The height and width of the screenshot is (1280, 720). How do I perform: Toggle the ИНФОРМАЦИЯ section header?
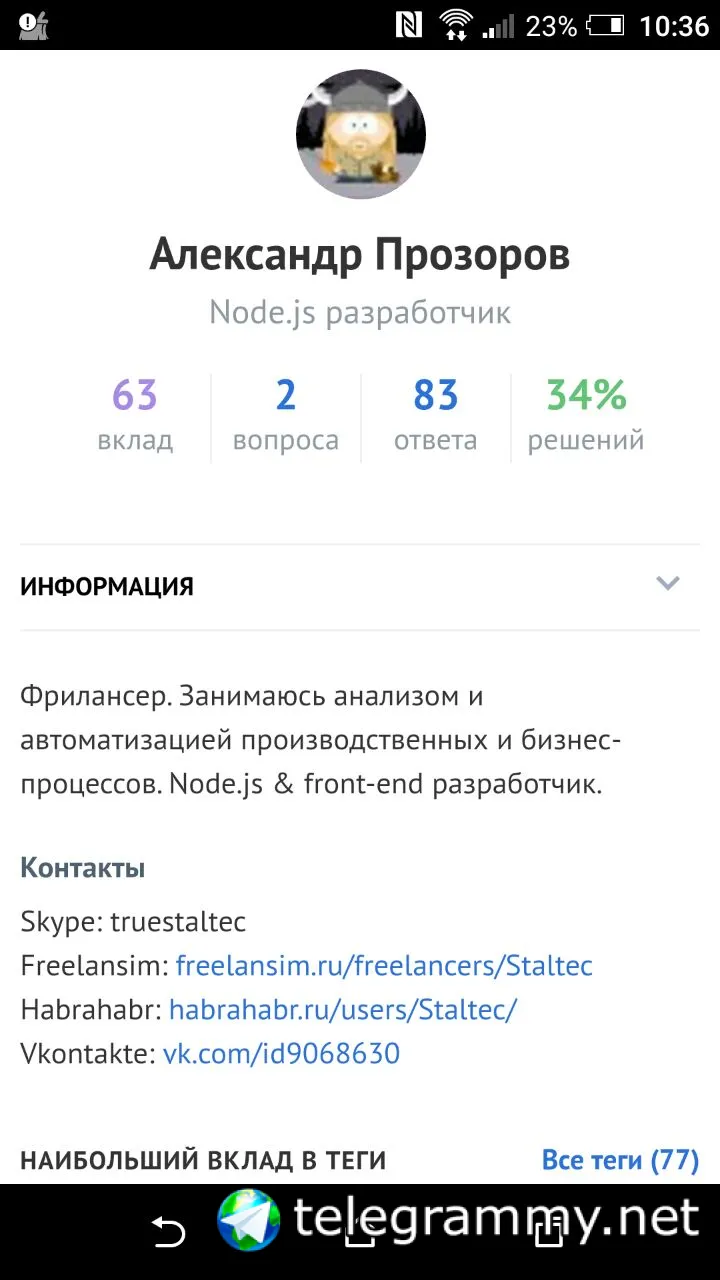point(107,587)
